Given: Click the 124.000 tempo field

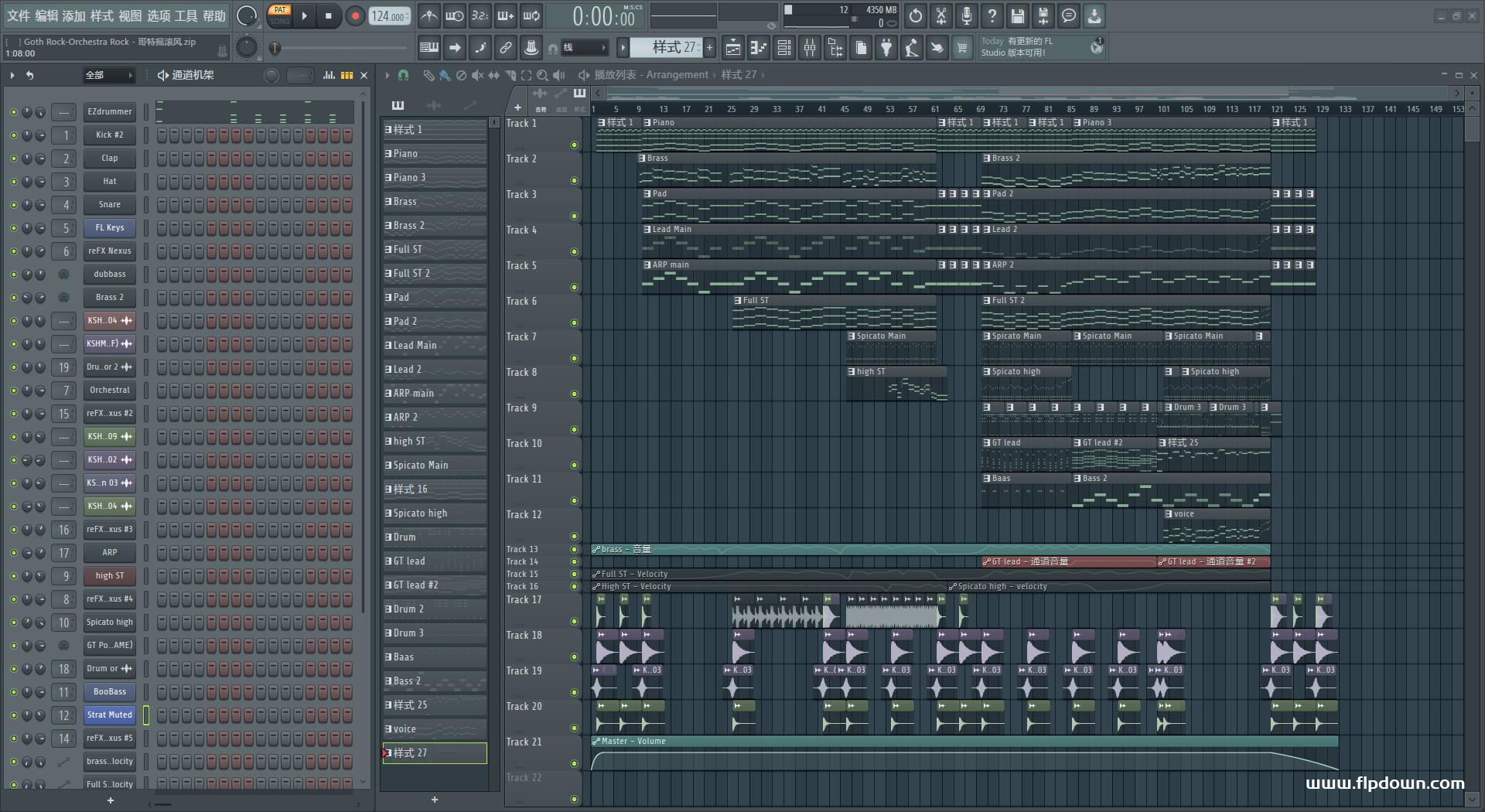Looking at the screenshot, I should [390, 15].
